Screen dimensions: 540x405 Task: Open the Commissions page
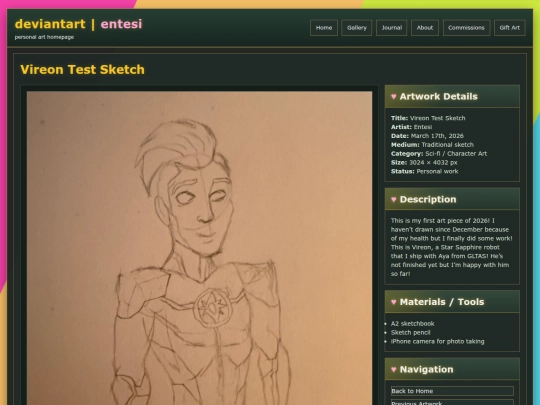[x=466, y=28]
